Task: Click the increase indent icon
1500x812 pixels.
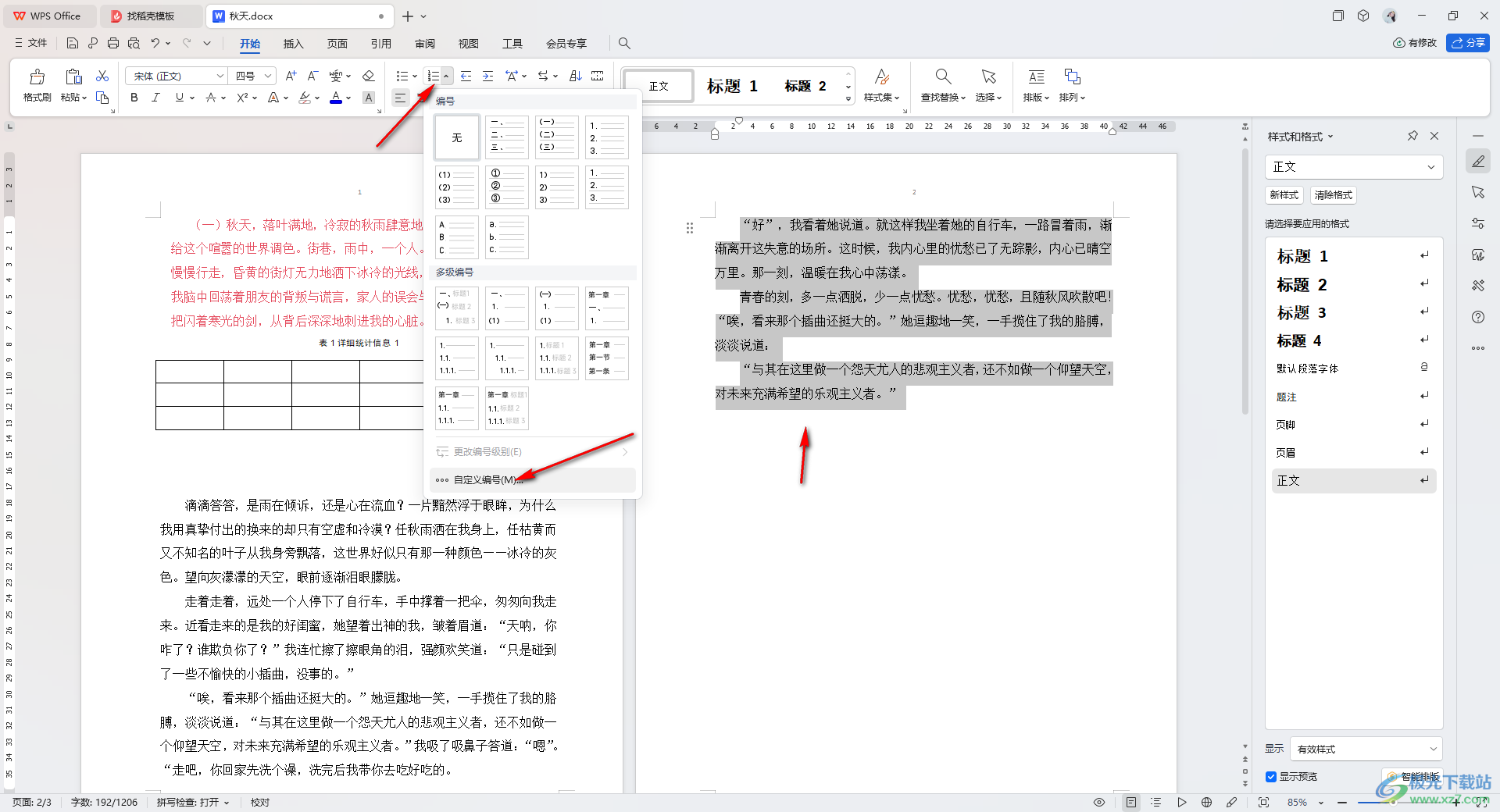Action: tap(487, 76)
